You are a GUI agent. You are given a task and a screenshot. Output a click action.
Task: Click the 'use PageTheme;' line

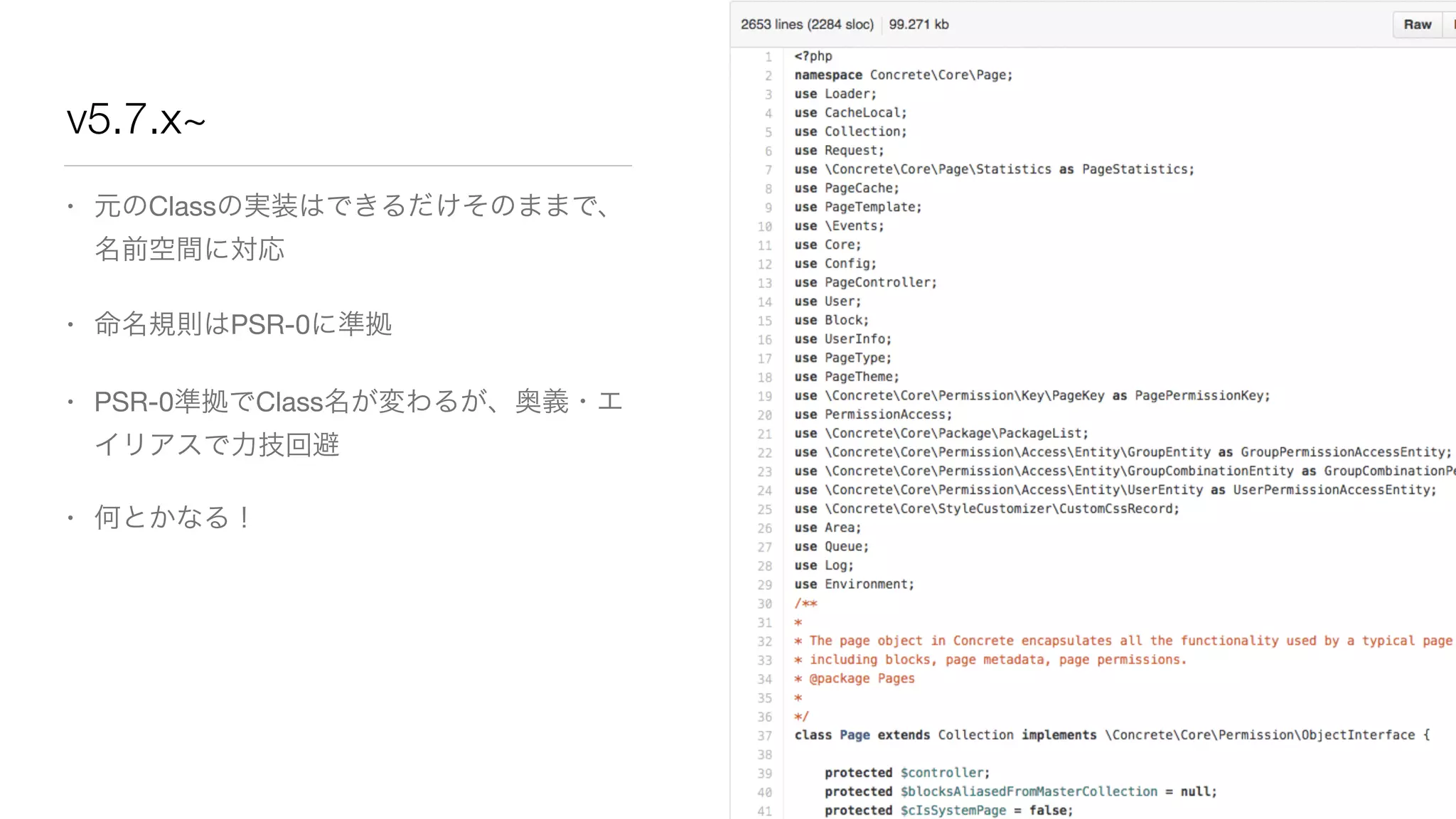coord(847,376)
